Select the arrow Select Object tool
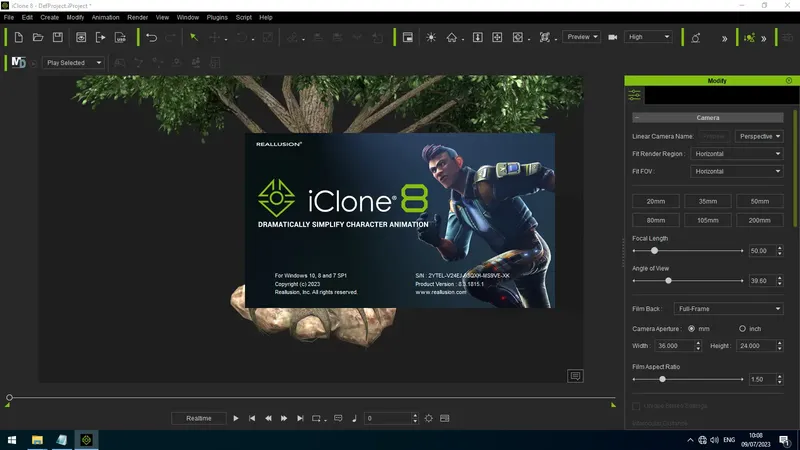 pos(194,37)
